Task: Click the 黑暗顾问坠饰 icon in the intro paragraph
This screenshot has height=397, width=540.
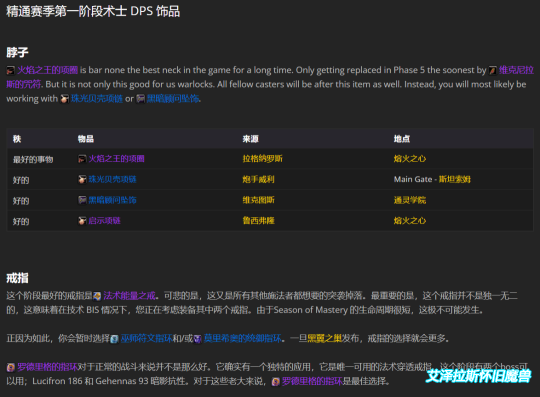Action: tap(141, 99)
